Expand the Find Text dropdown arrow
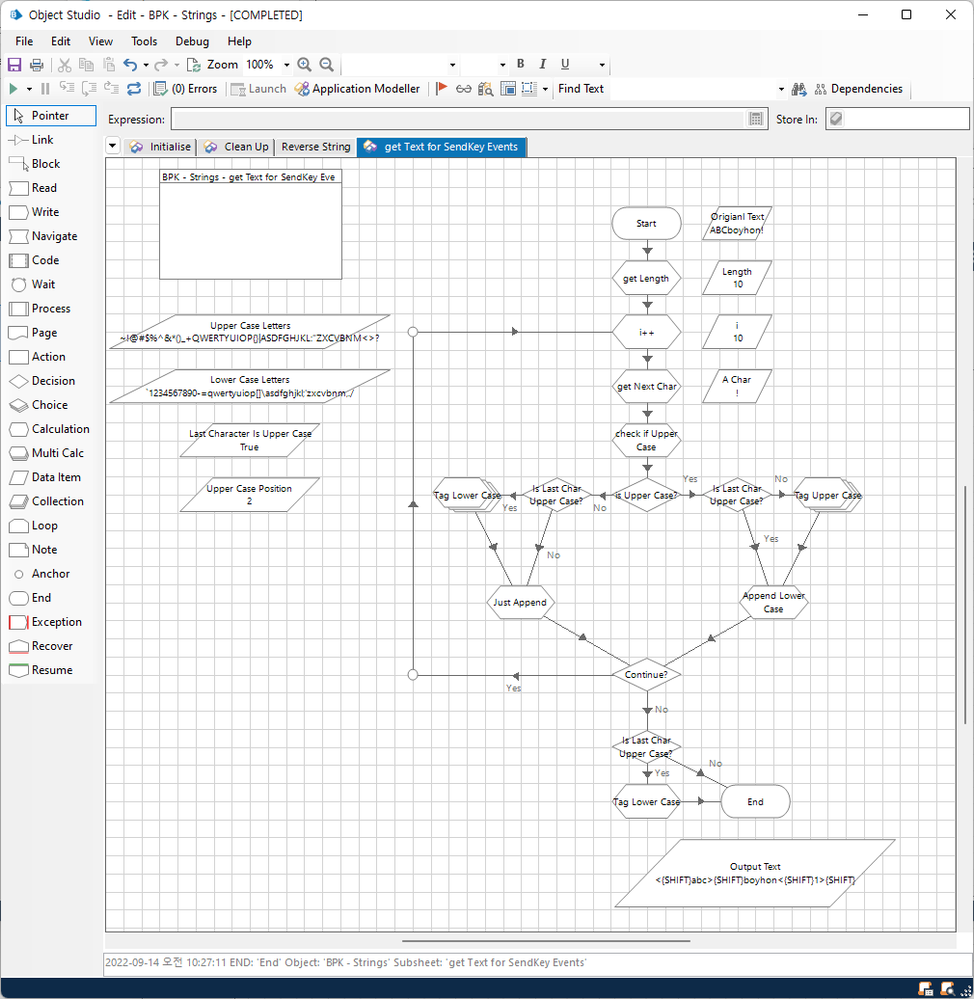This screenshot has height=999, width=974. click(x=781, y=89)
